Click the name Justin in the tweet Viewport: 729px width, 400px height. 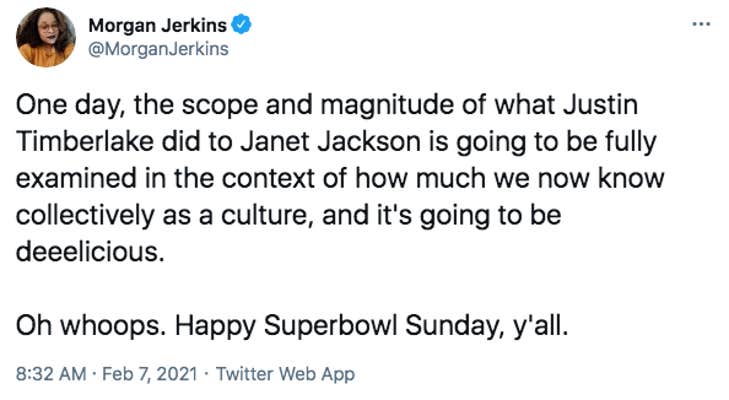pyautogui.click(x=600, y=104)
